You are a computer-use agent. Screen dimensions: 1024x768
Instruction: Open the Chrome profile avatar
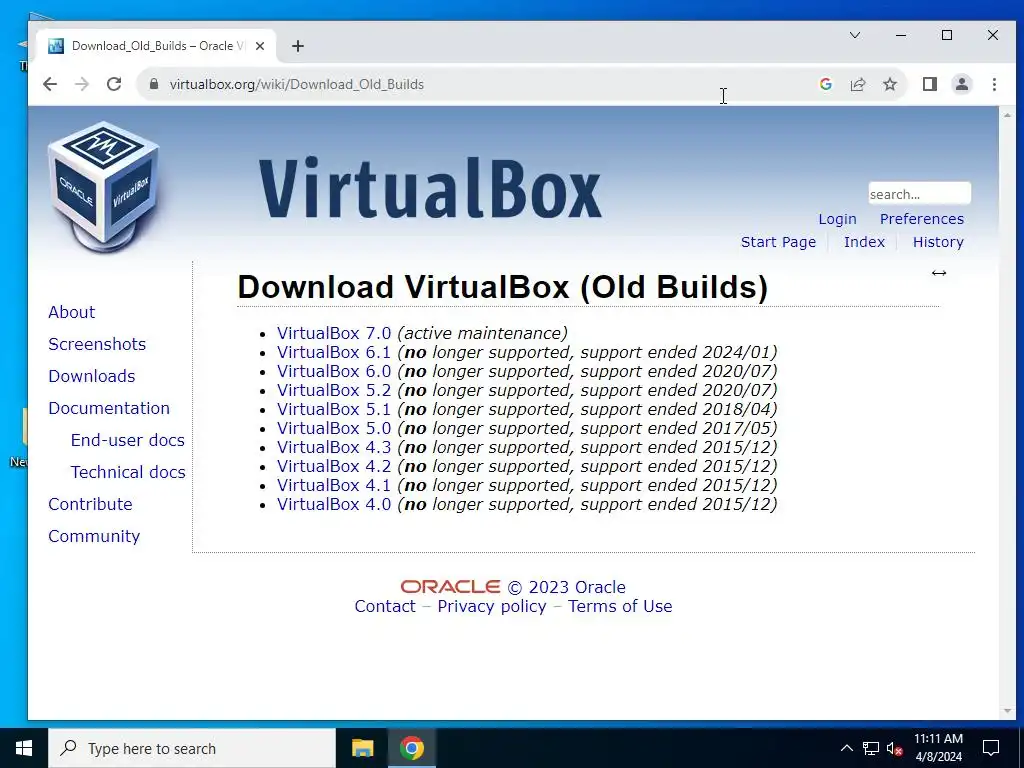(x=962, y=84)
